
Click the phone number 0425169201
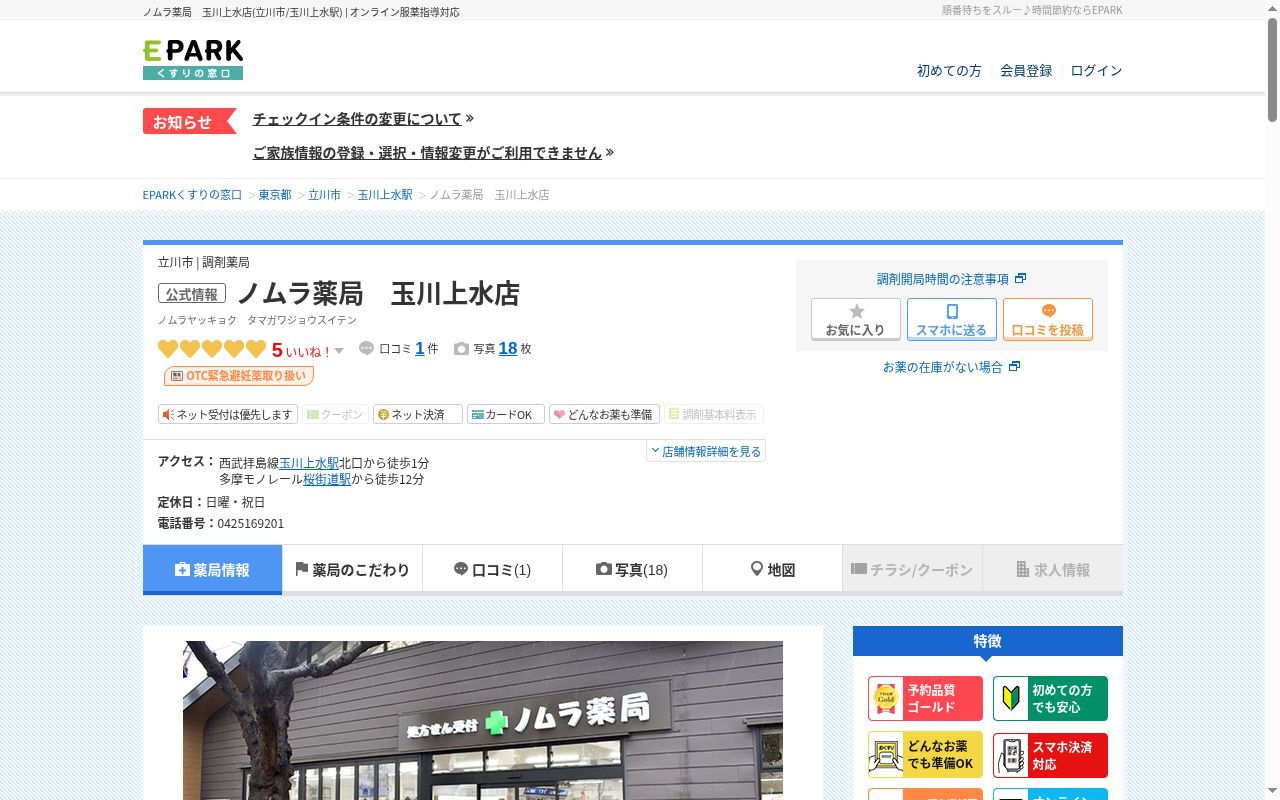(251, 523)
